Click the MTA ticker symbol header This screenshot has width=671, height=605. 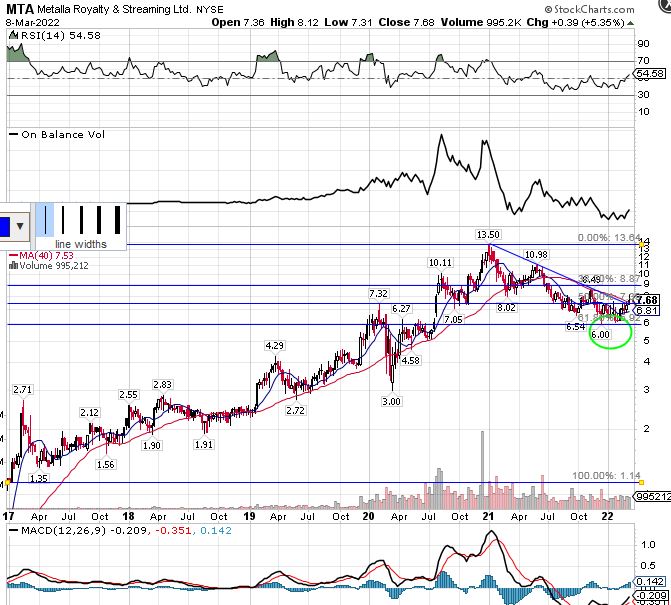[20, 9]
